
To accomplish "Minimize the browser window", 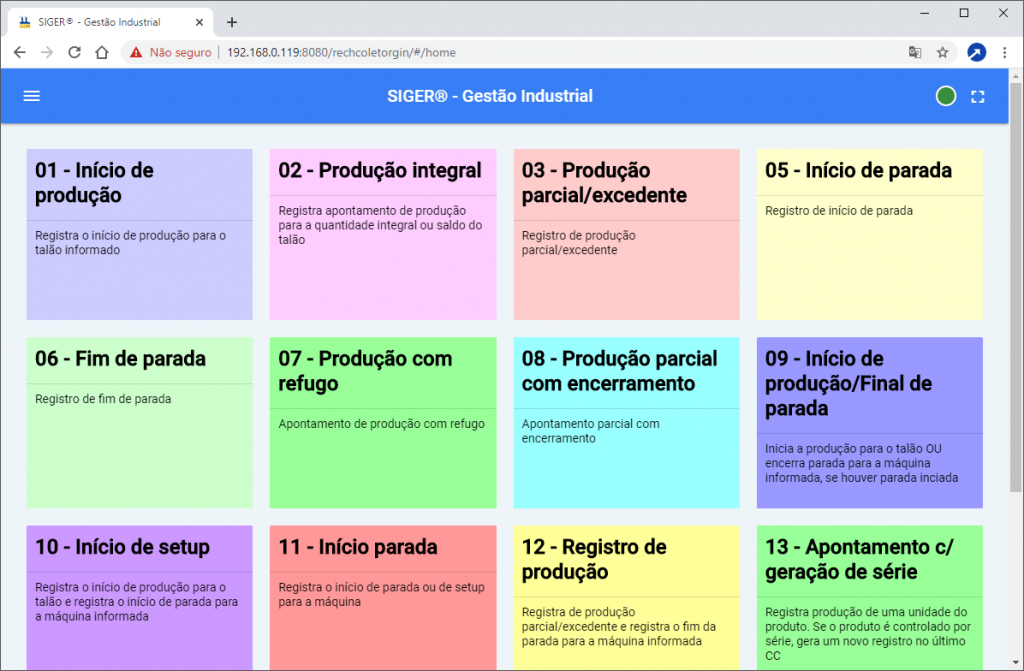I will (x=925, y=13).
